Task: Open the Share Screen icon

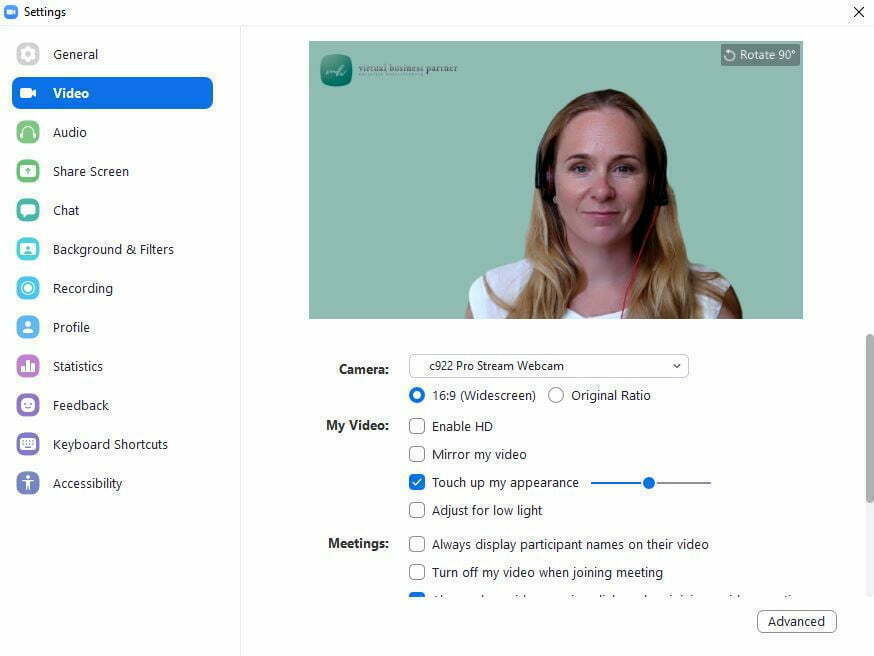Action: [28, 171]
